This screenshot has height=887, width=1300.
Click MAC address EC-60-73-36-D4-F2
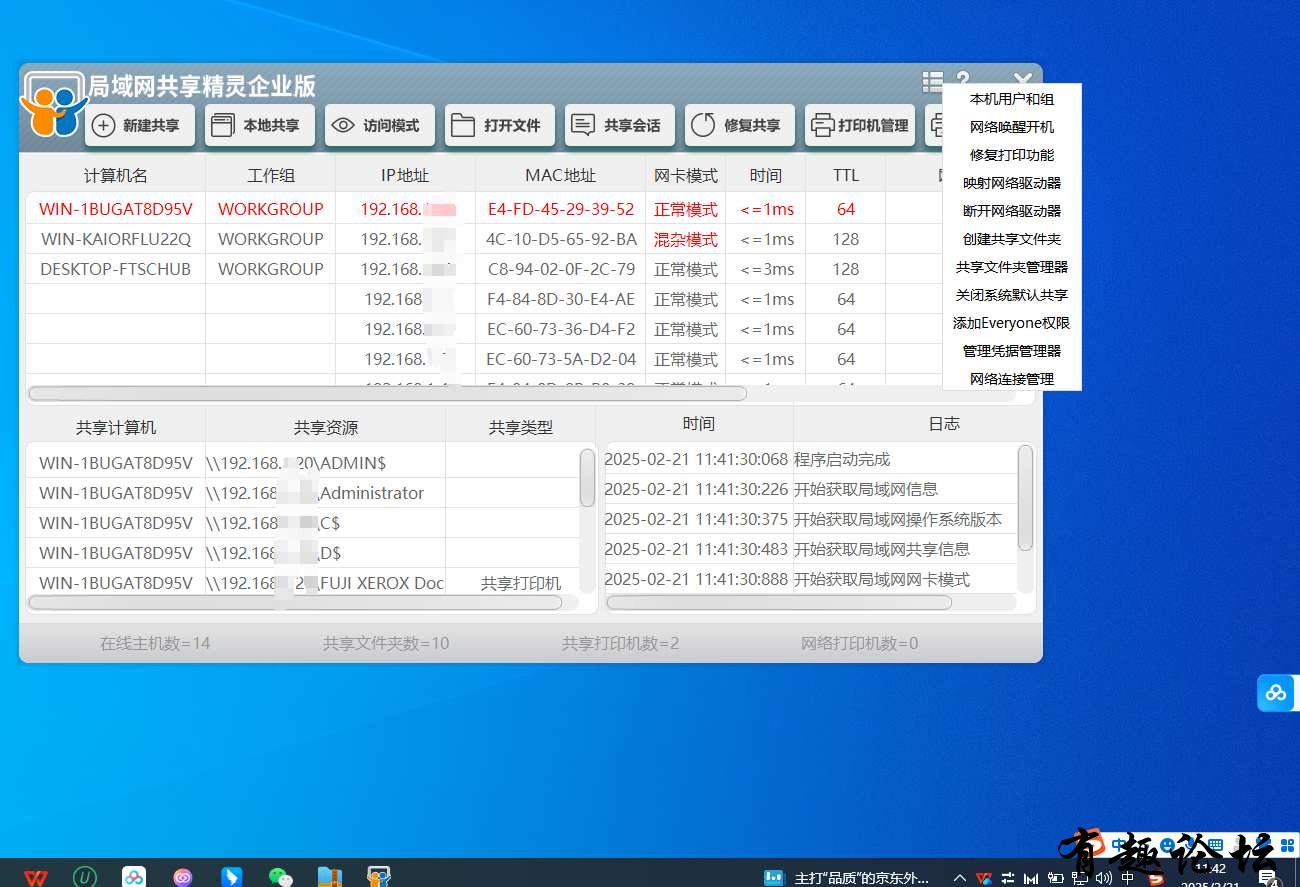[560, 329]
